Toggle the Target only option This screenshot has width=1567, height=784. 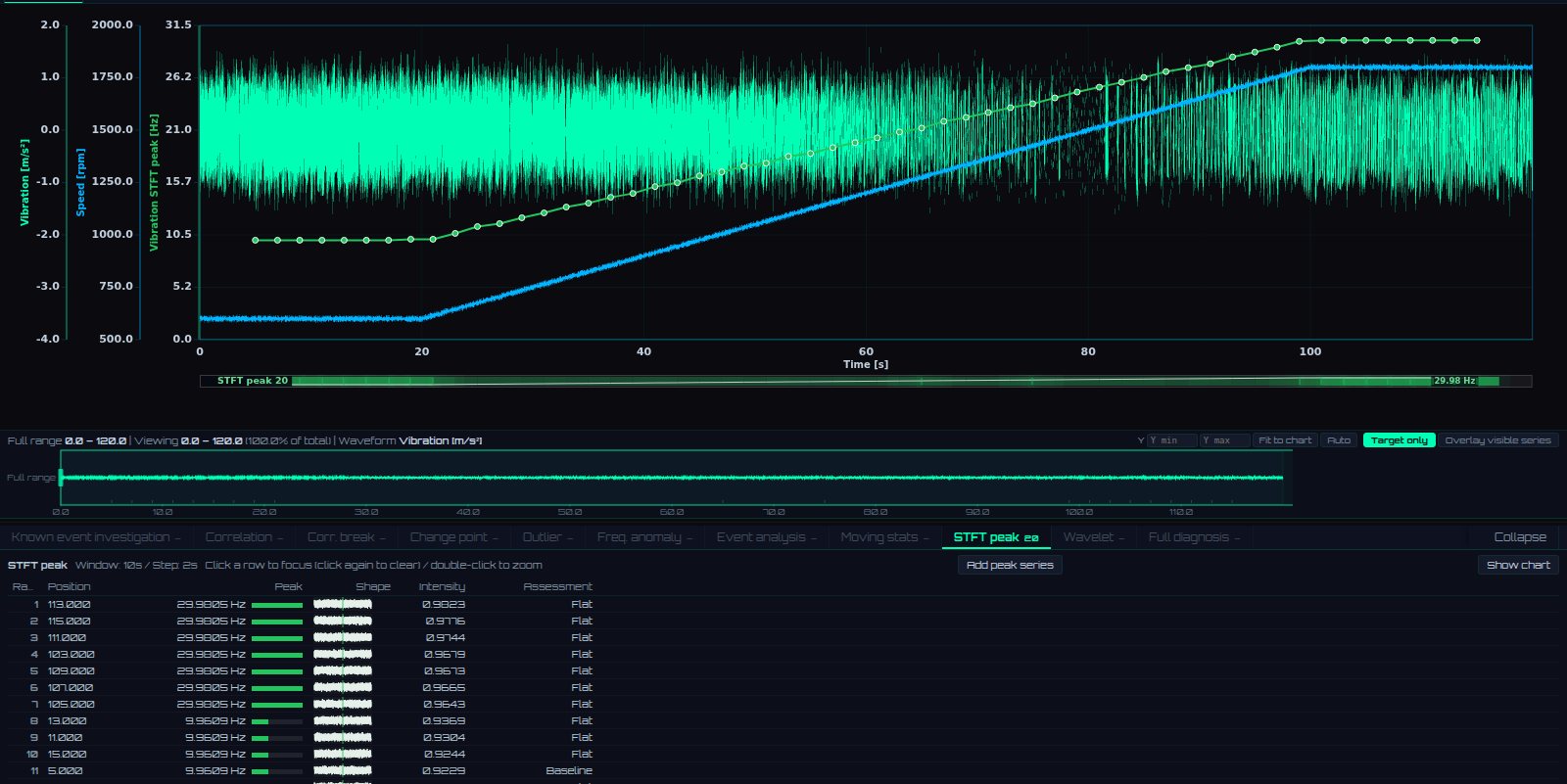pos(1400,440)
